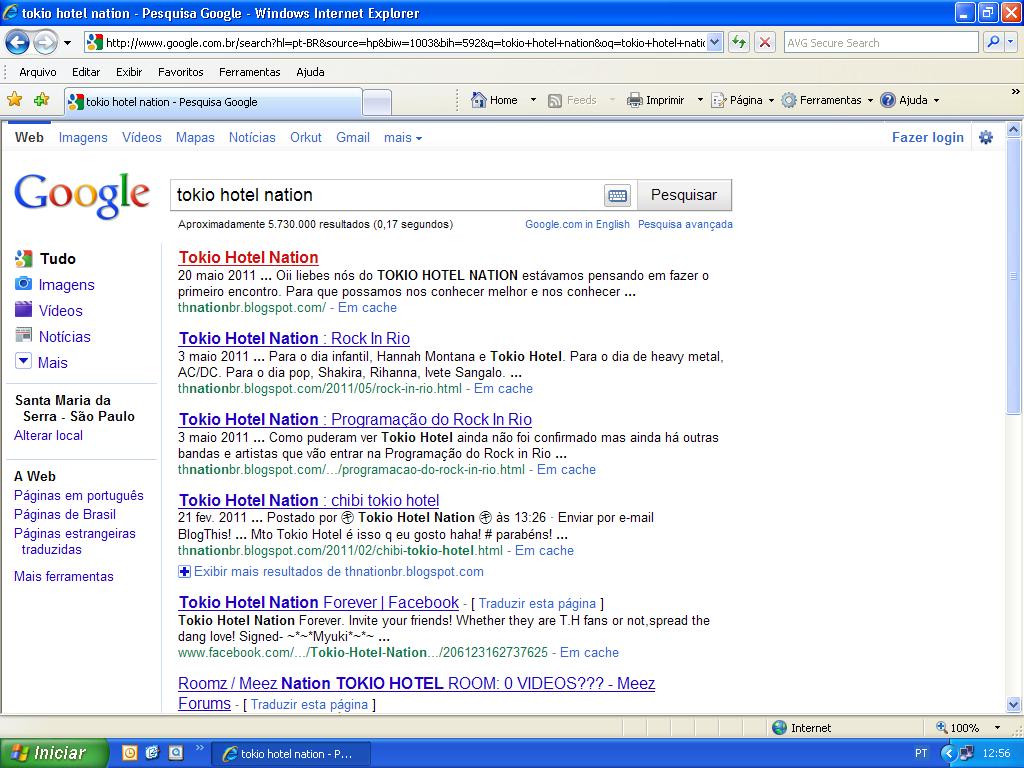Go to Imagens in Google top bar
The height and width of the screenshot is (768, 1024).
click(x=83, y=137)
